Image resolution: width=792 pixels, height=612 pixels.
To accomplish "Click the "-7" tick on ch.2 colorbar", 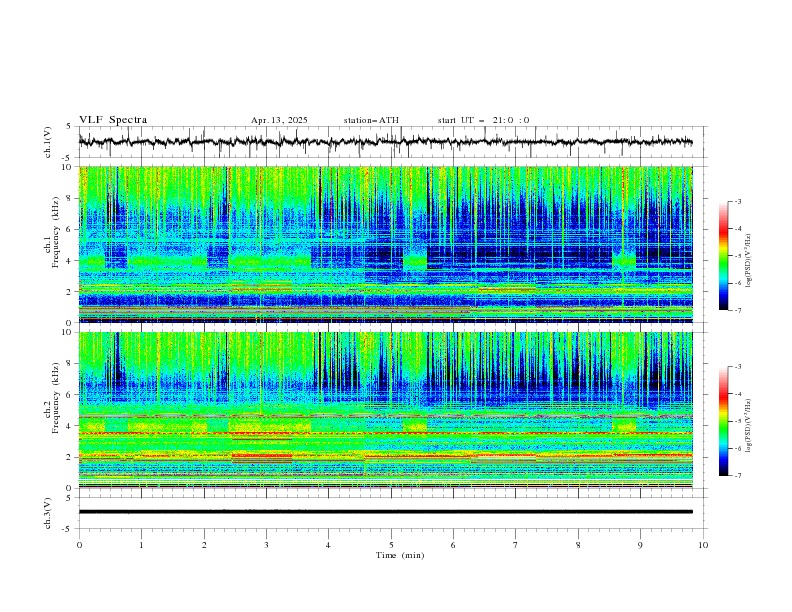I will click(737, 475).
